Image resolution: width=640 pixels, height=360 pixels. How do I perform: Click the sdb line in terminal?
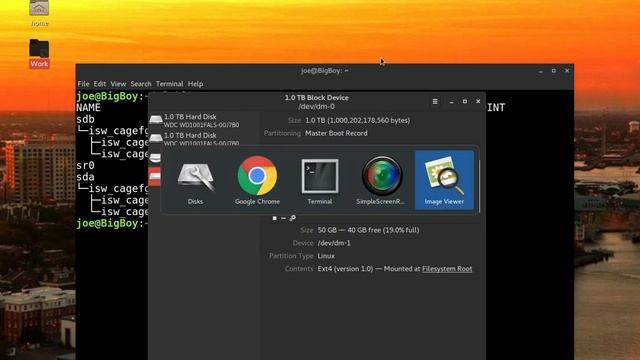point(85,119)
